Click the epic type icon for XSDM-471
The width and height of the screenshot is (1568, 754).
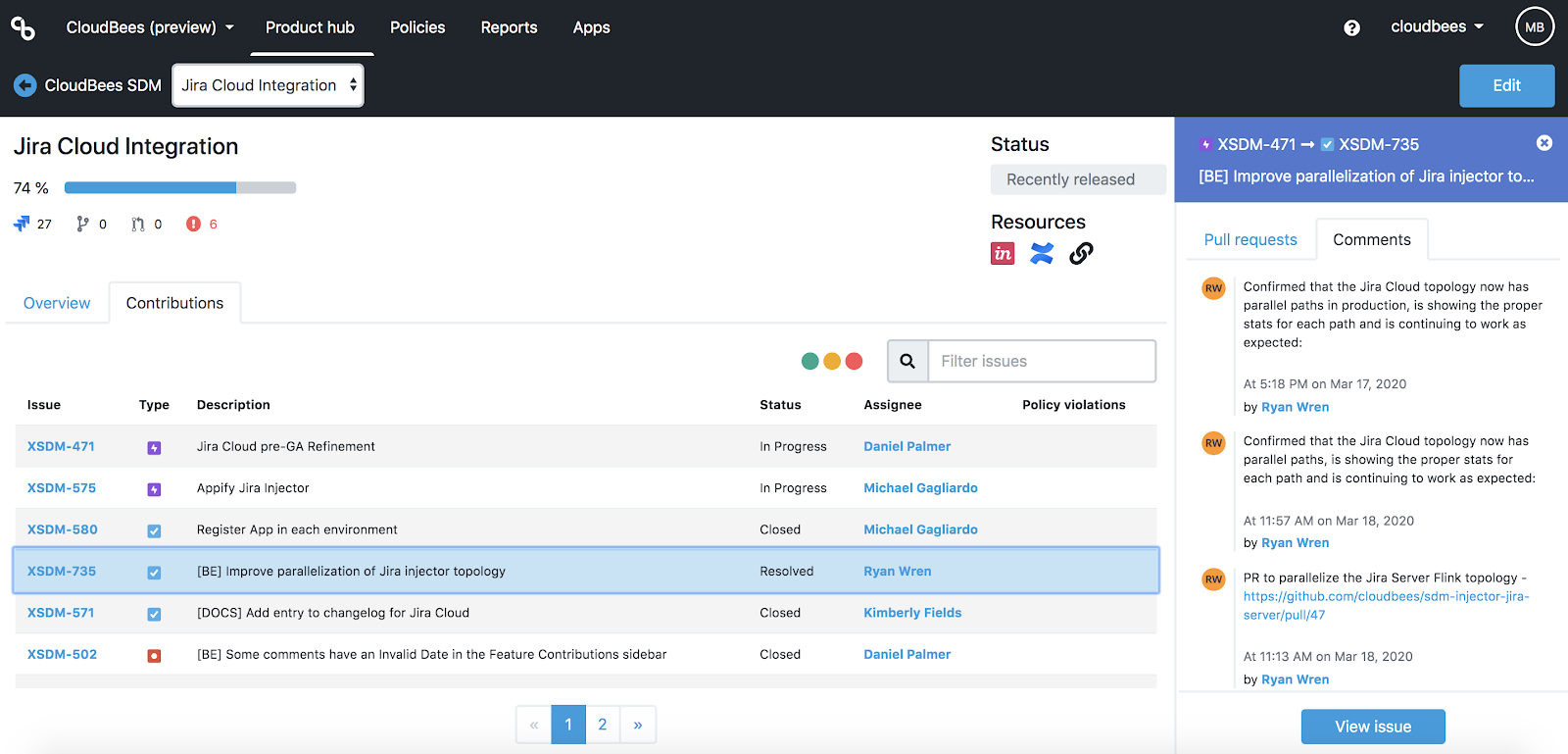(154, 448)
